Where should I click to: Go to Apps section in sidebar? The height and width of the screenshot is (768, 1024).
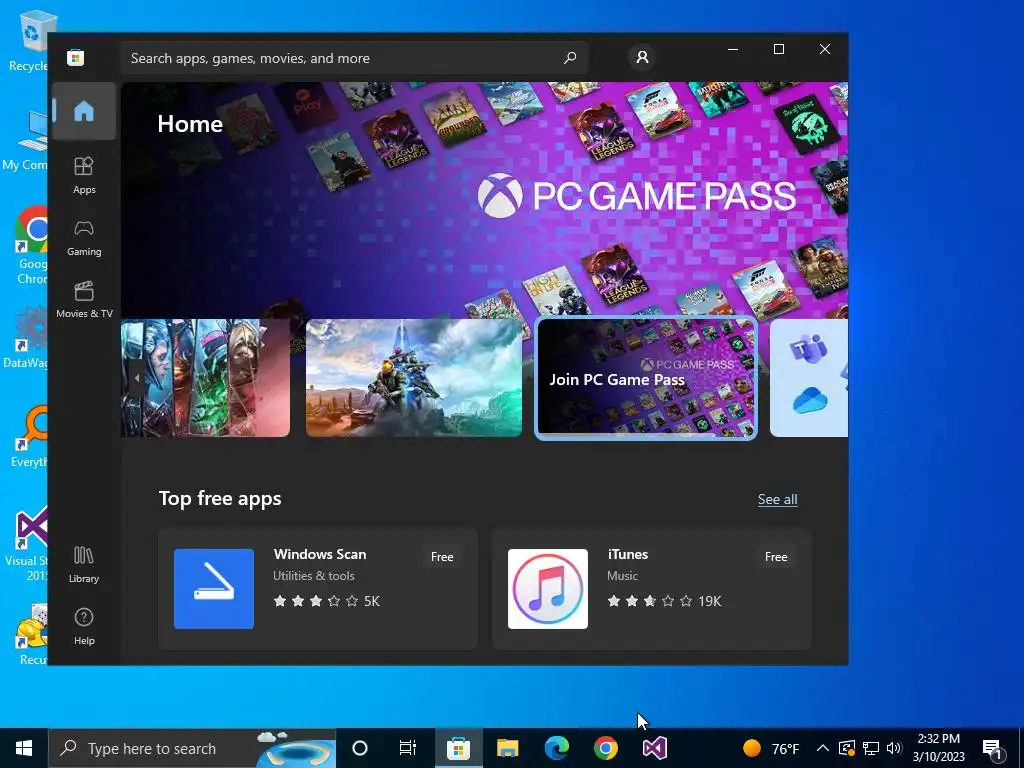point(84,175)
